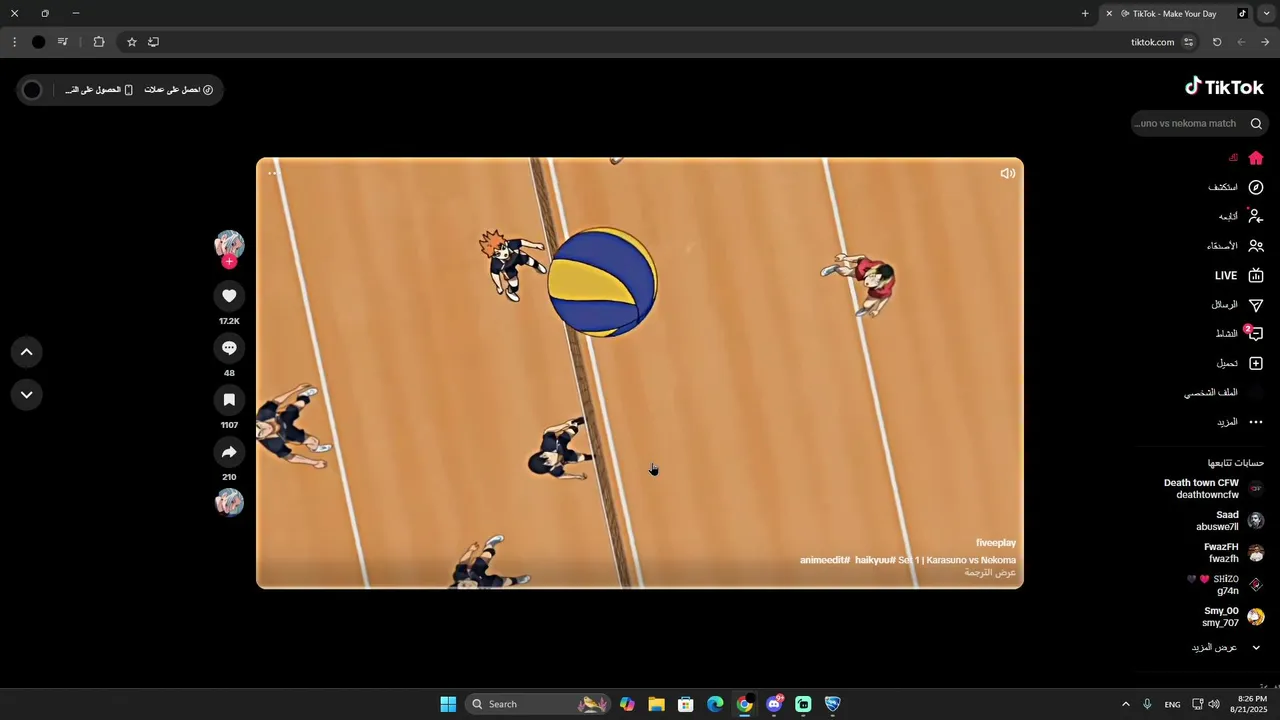Open the Friends icon in the sidebar
The image size is (1280, 720).
point(1256,246)
